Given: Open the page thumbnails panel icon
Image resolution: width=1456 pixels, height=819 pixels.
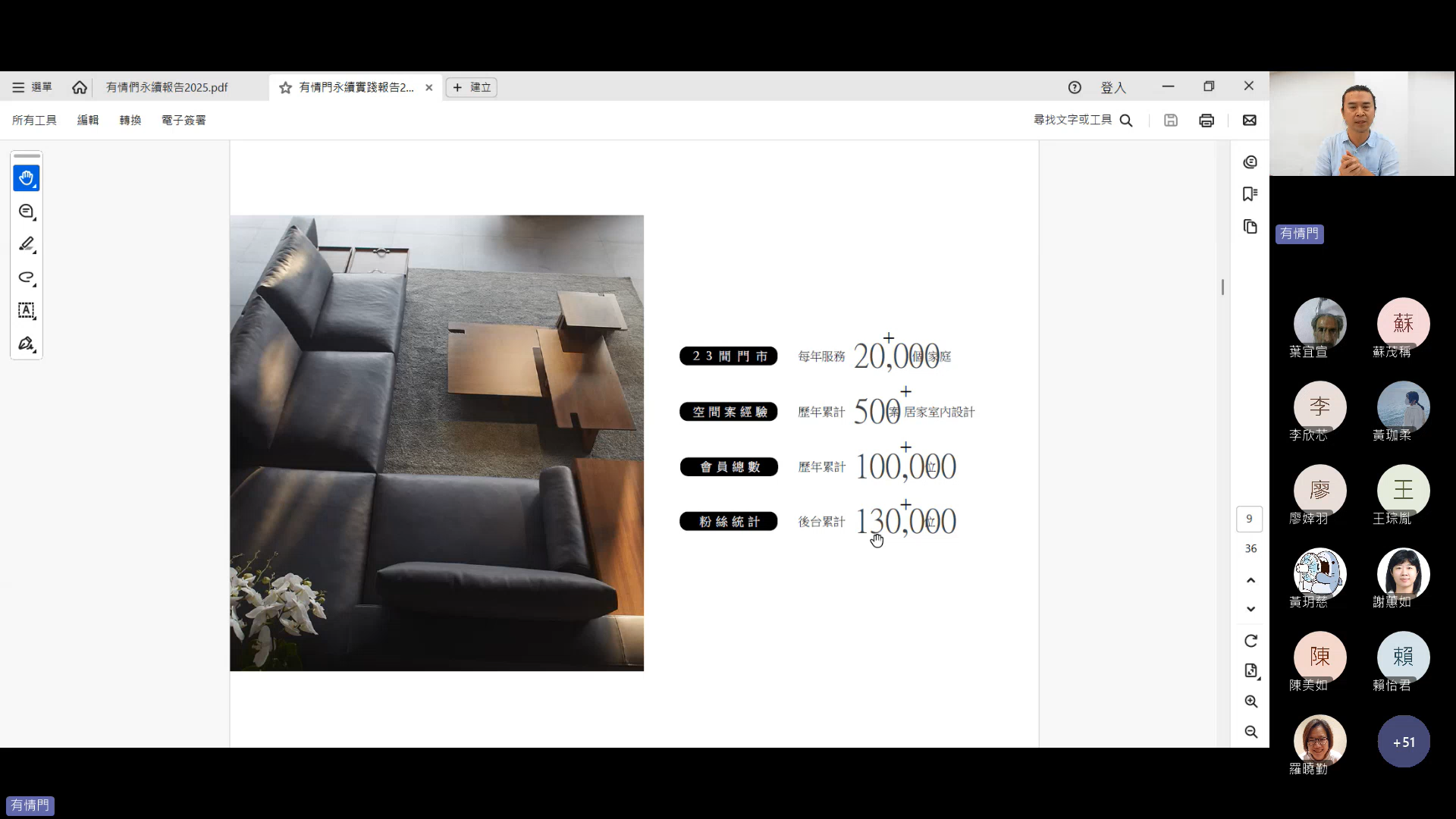Looking at the screenshot, I should [x=1250, y=227].
